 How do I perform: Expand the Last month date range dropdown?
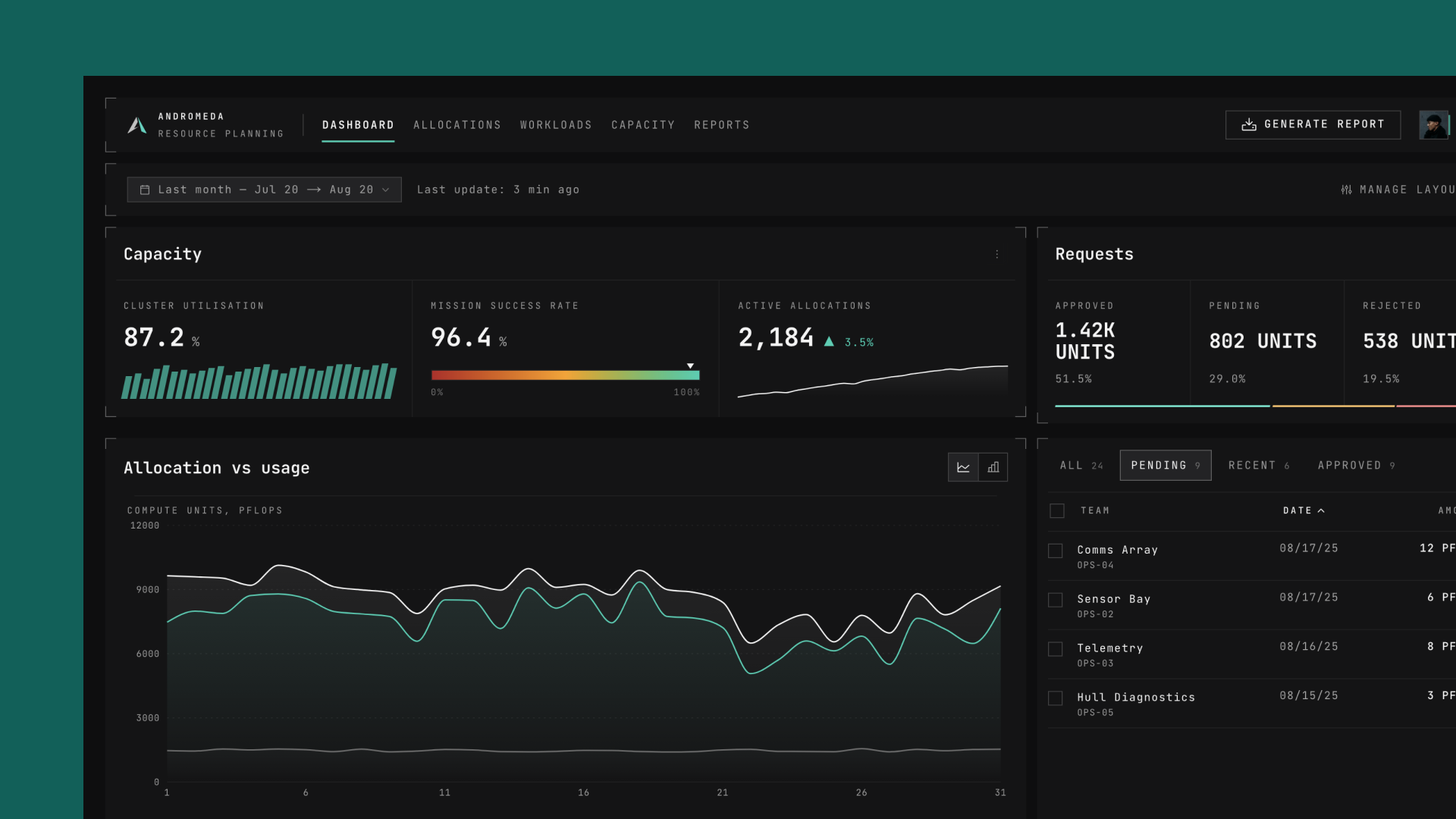tap(264, 190)
